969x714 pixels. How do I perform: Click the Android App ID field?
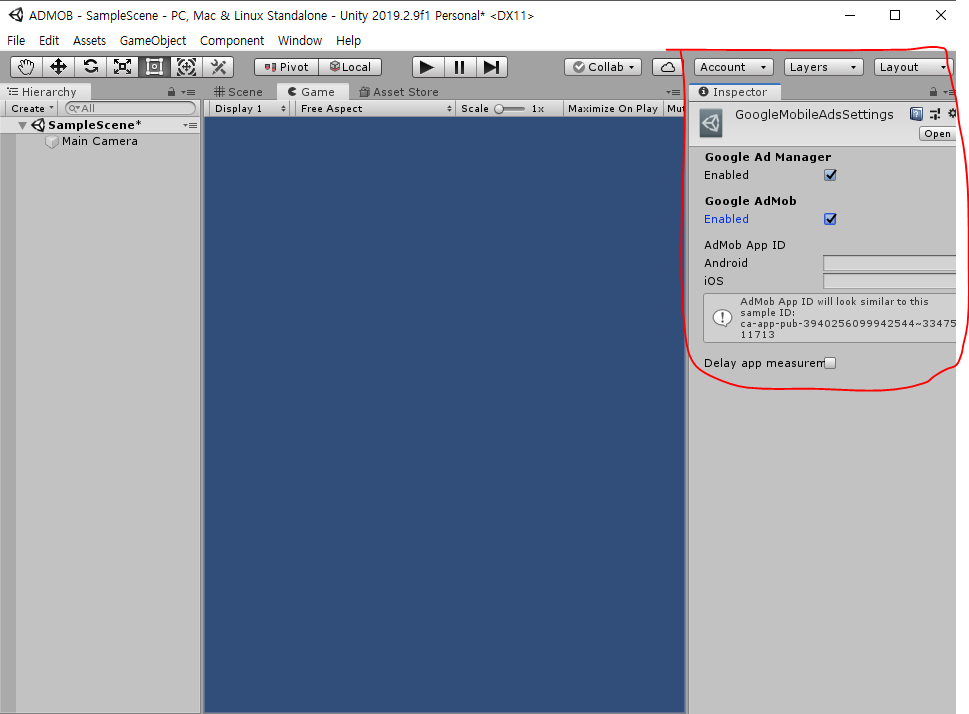point(889,263)
